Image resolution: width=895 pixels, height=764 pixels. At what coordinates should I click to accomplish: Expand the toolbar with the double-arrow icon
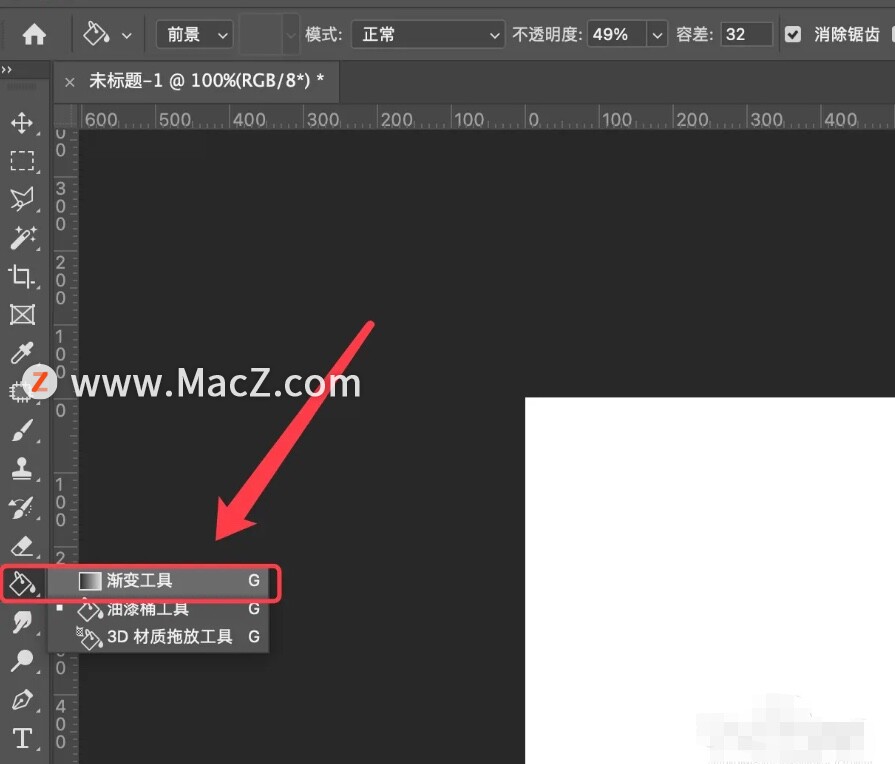(6, 70)
